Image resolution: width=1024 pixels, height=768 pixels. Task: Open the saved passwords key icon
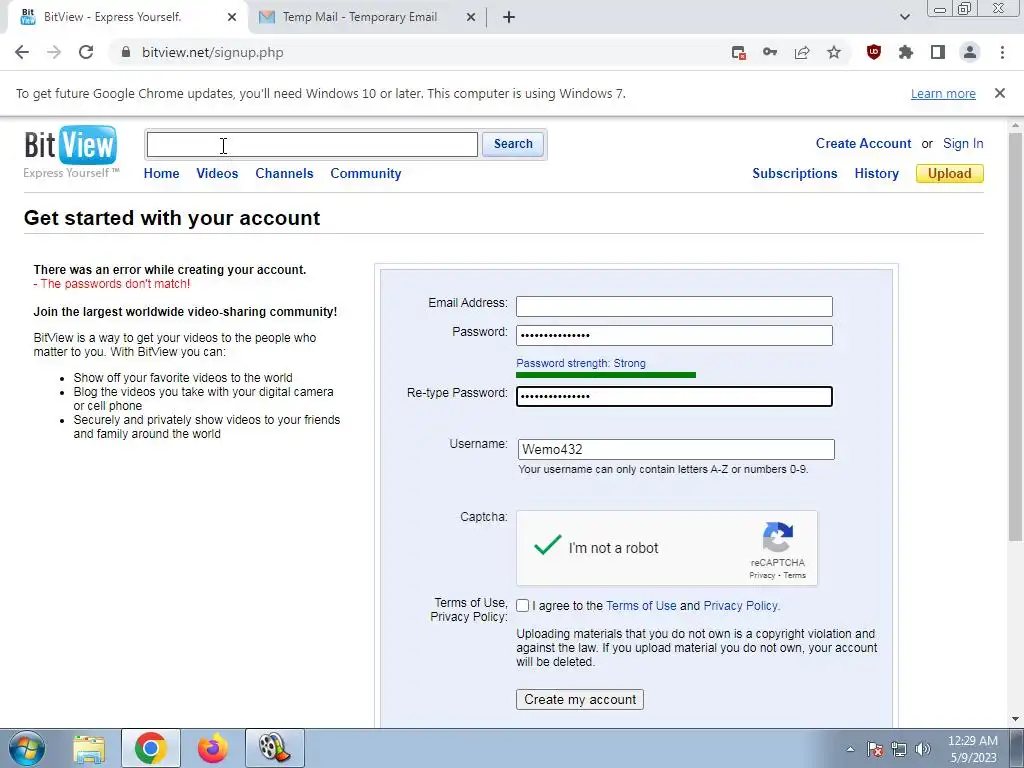click(x=770, y=52)
